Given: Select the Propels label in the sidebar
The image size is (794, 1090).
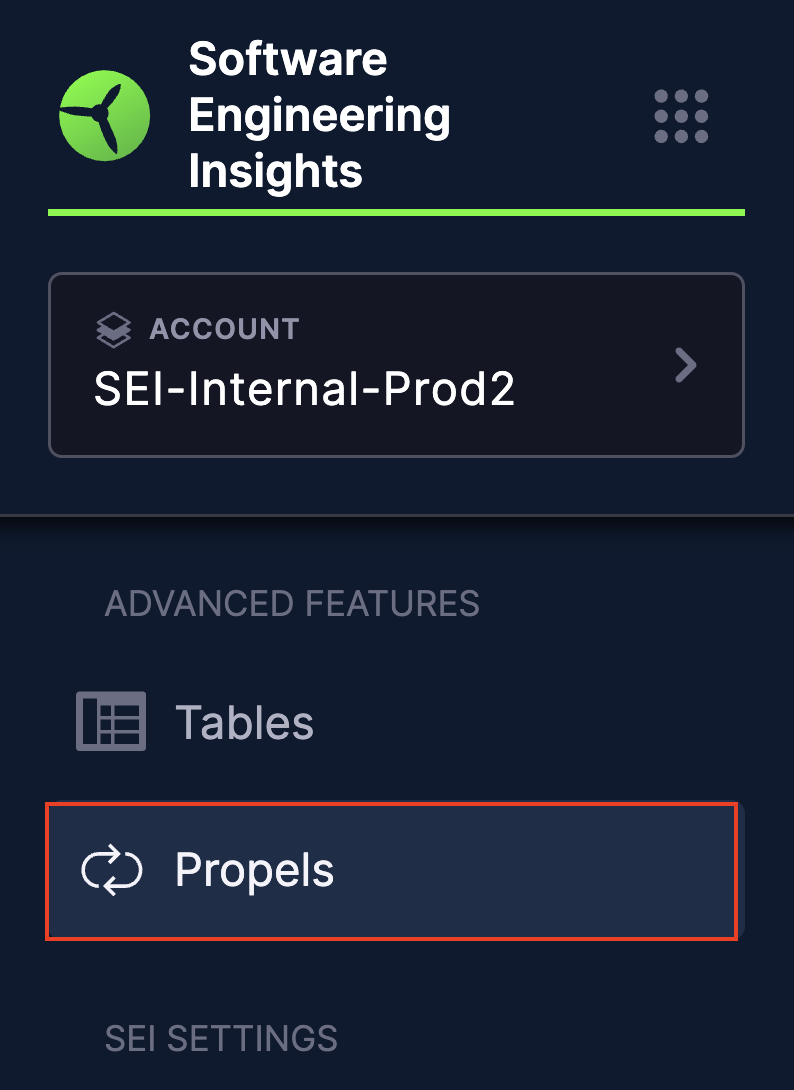Looking at the screenshot, I should point(254,871).
